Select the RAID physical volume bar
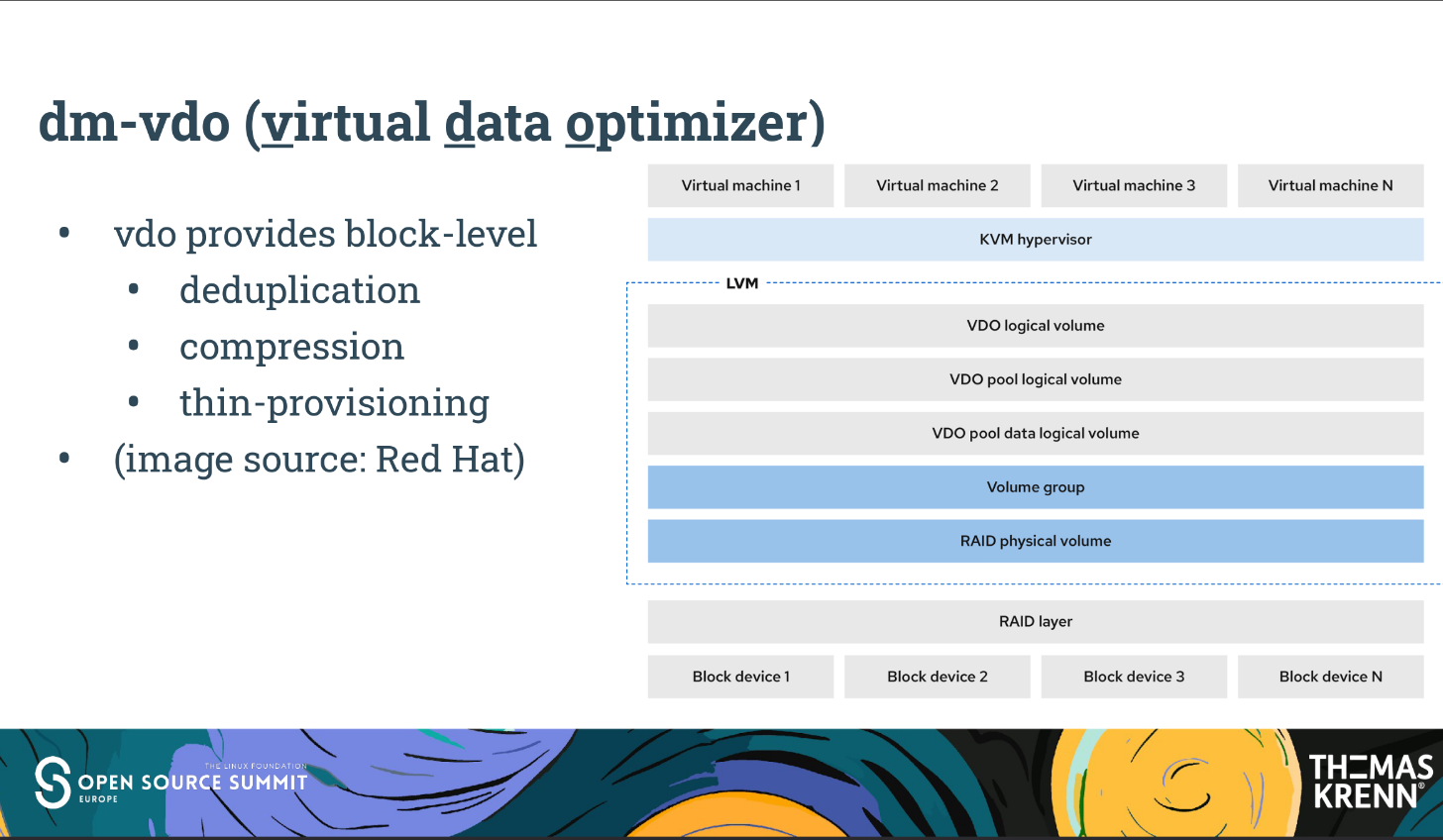The height and width of the screenshot is (840, 1443). (x=1035, y=541)
